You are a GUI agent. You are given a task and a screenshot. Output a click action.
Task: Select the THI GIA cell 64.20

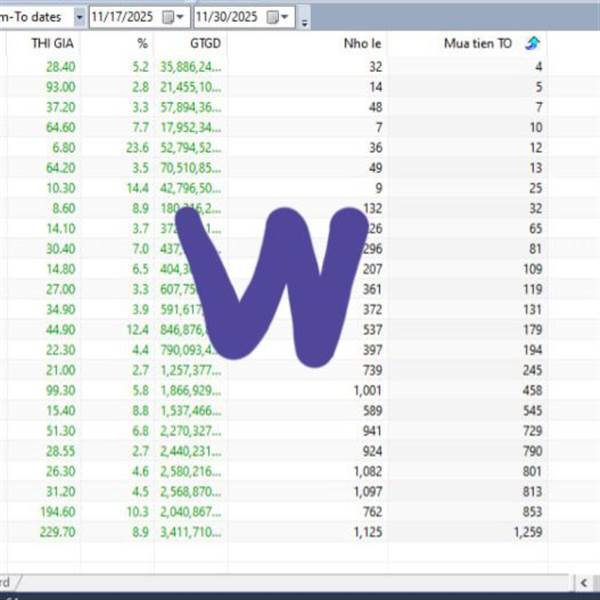click(60, 168)
